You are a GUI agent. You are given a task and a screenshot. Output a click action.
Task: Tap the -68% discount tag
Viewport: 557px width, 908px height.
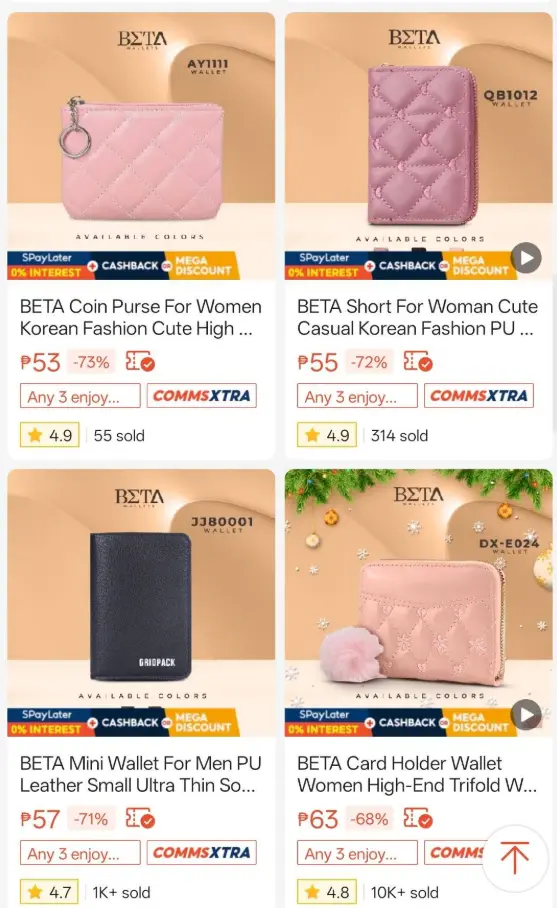pos(369,819)
